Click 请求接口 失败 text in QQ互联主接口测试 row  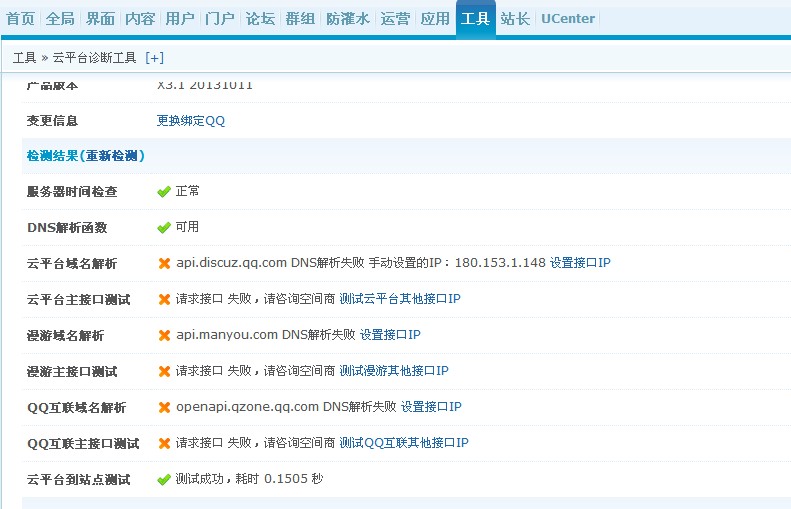tap(213, 443)
